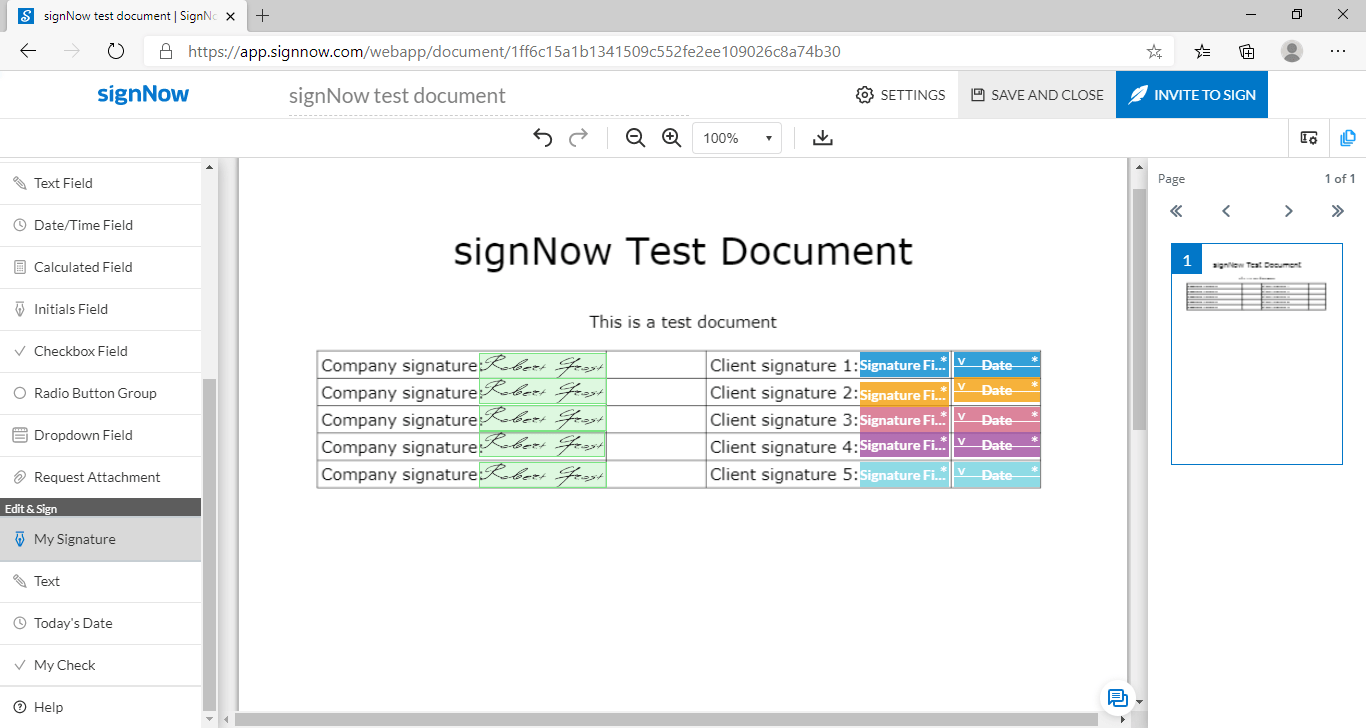This screenshot has height=728, width=1366.
Task: Insert Today's Date
Action: click(x=100, y=623)
